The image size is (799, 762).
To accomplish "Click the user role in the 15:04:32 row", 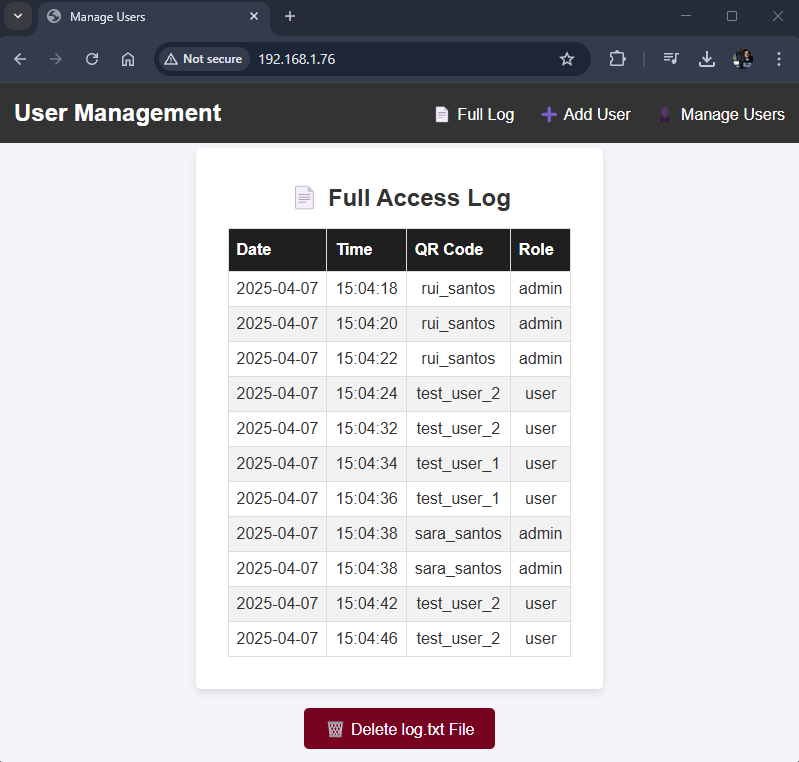I will [540, 429].
